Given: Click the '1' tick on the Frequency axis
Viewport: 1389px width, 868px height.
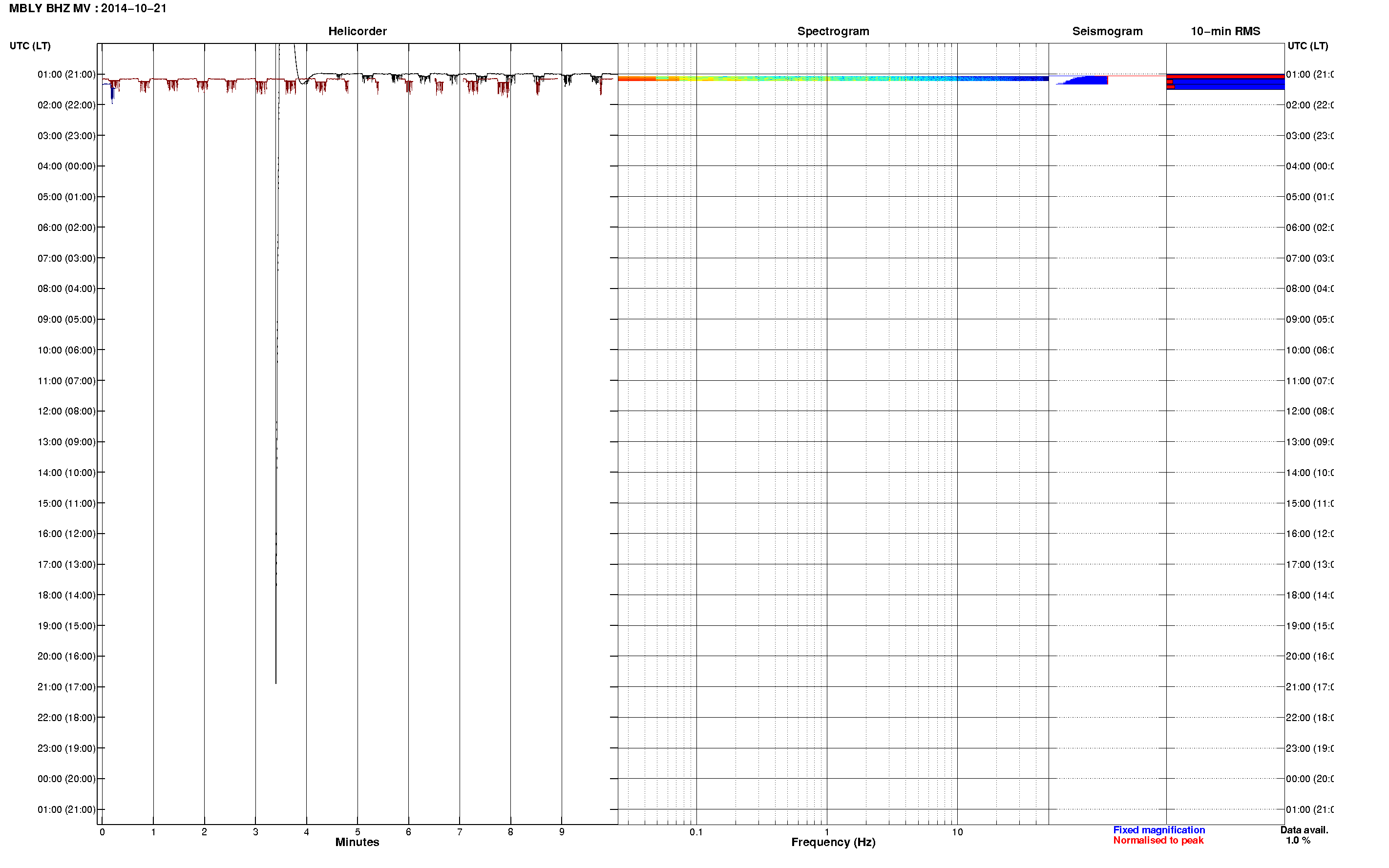Looking at the screenshot, I should coord(827,832).
